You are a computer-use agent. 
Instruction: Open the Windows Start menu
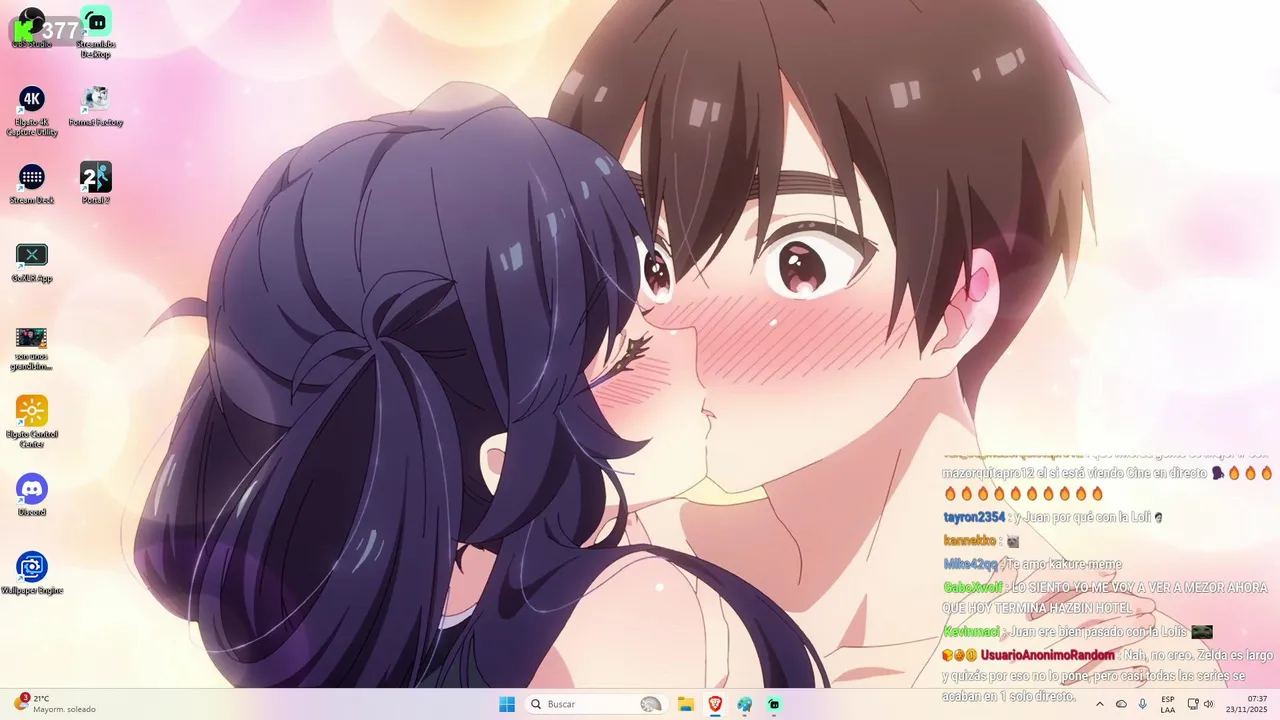[507, 704]
